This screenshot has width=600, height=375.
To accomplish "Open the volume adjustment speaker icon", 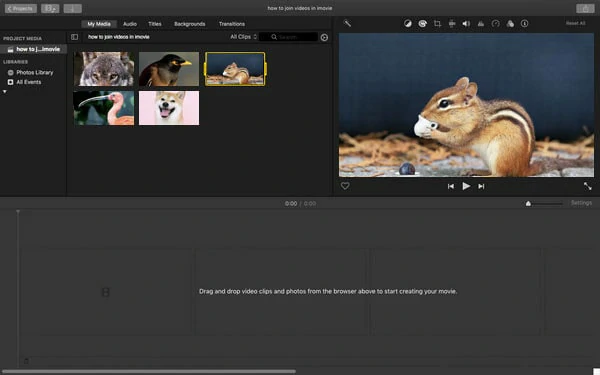I will click(x=466, y=24).
